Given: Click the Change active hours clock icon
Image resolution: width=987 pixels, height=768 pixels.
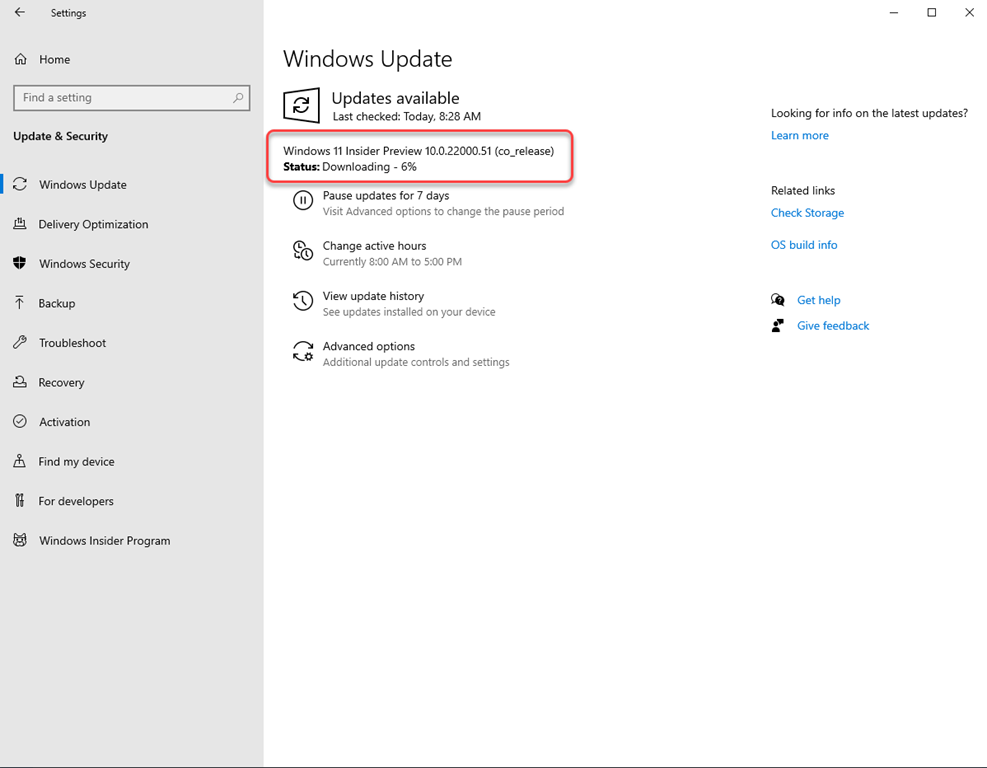Looking at the screenshot, I should [x=302, y=251].
